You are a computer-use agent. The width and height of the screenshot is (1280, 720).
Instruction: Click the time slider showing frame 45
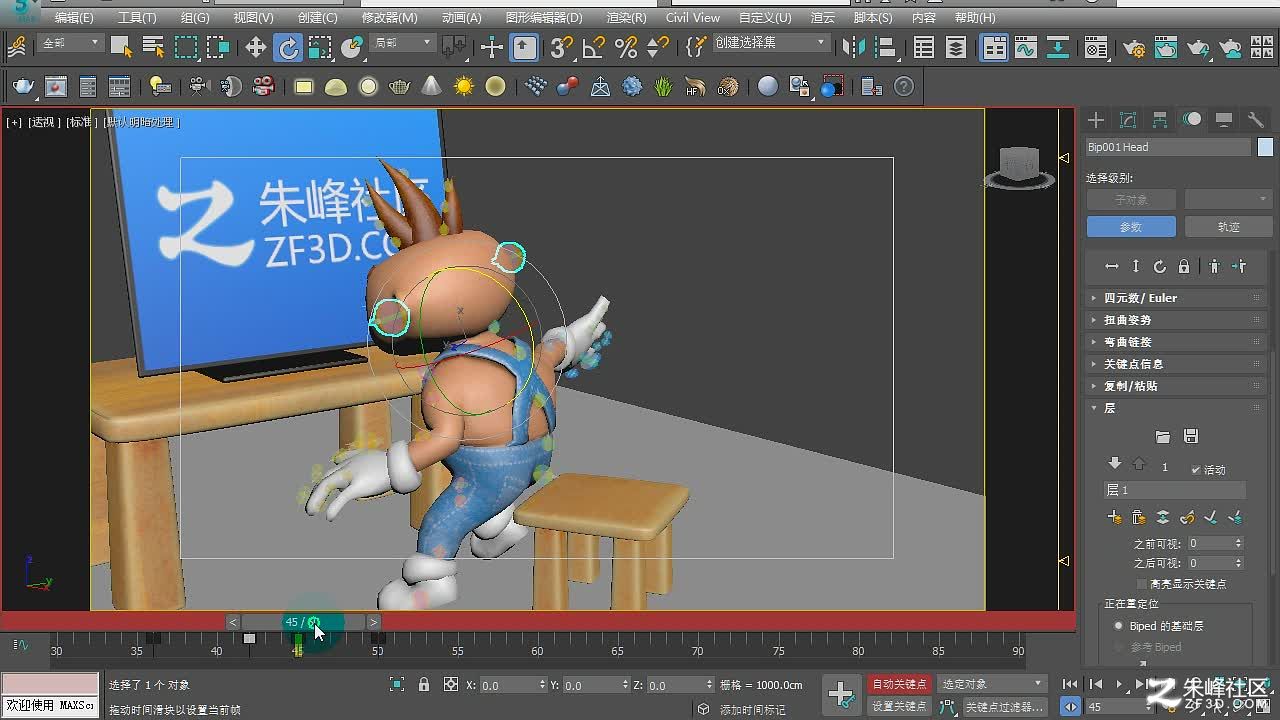pos(303,622)
